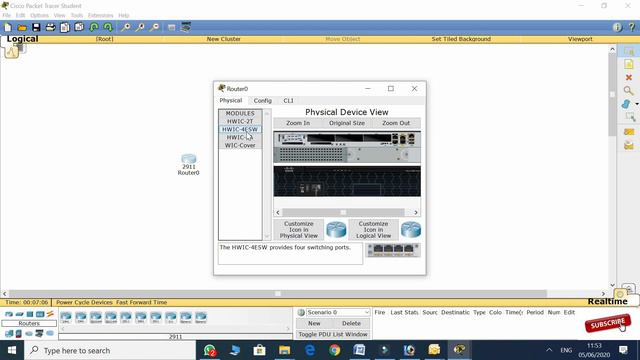Image resolution: width=640 pixels, height=360 pixels.
Task: Click the New scenario button
Action: [x=314, y=323]
